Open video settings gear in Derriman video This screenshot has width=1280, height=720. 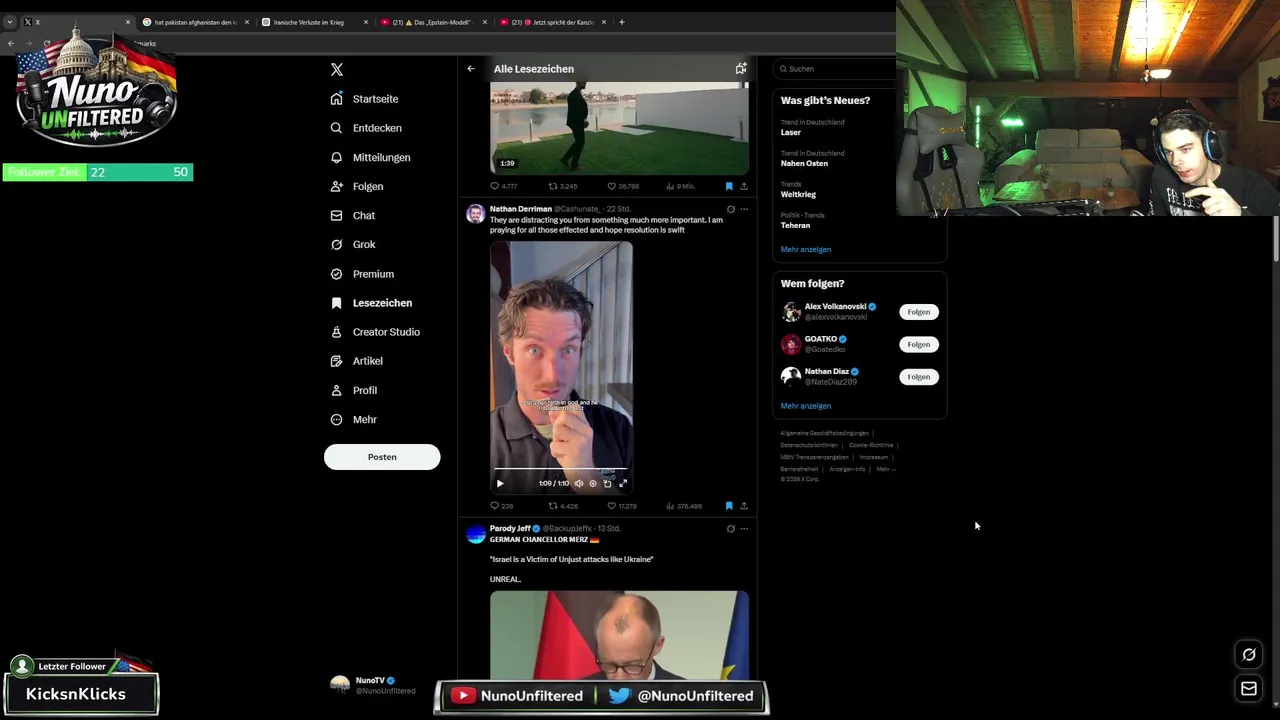[592, 484]
